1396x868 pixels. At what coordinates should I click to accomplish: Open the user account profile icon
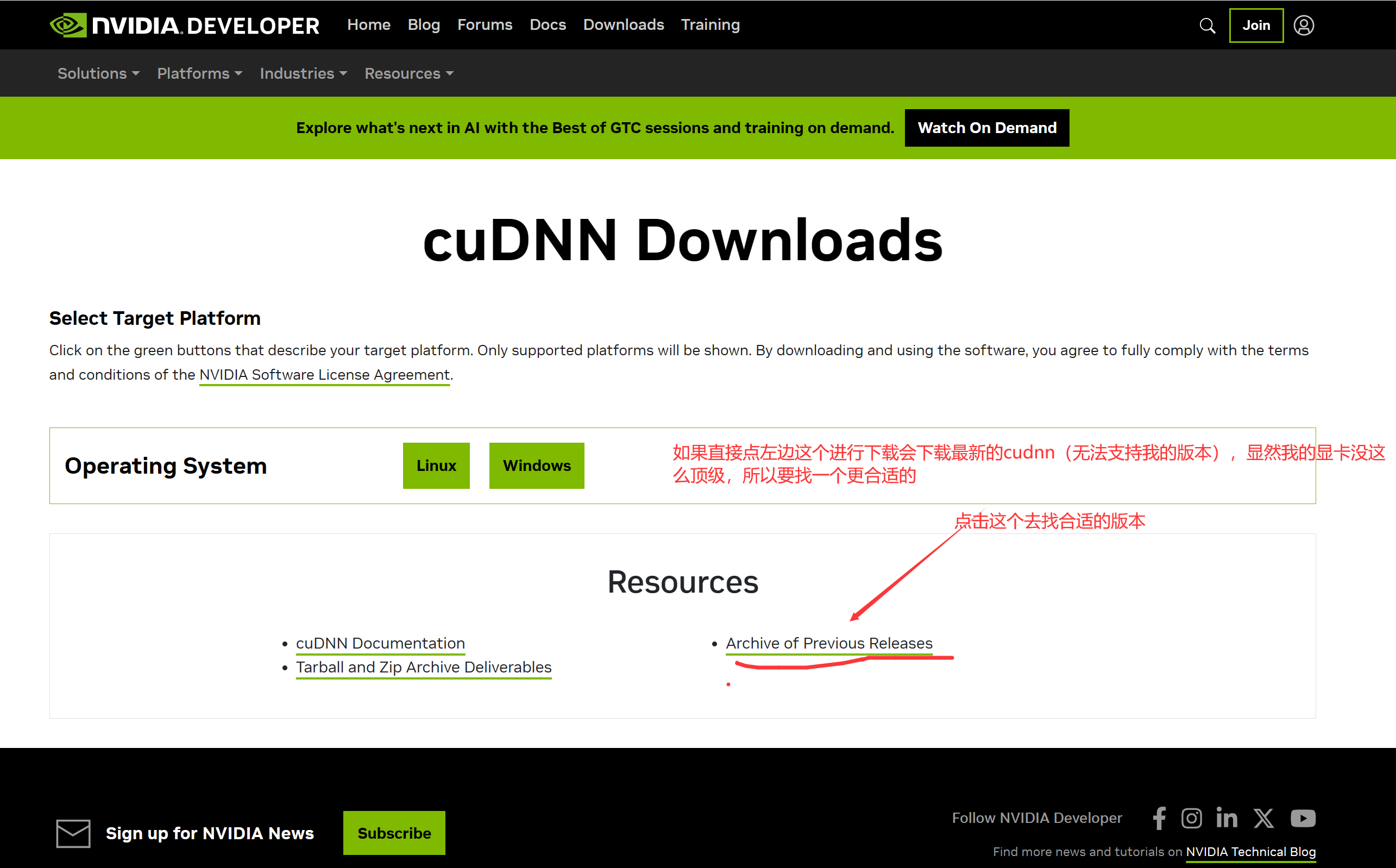pos(1304,26)
